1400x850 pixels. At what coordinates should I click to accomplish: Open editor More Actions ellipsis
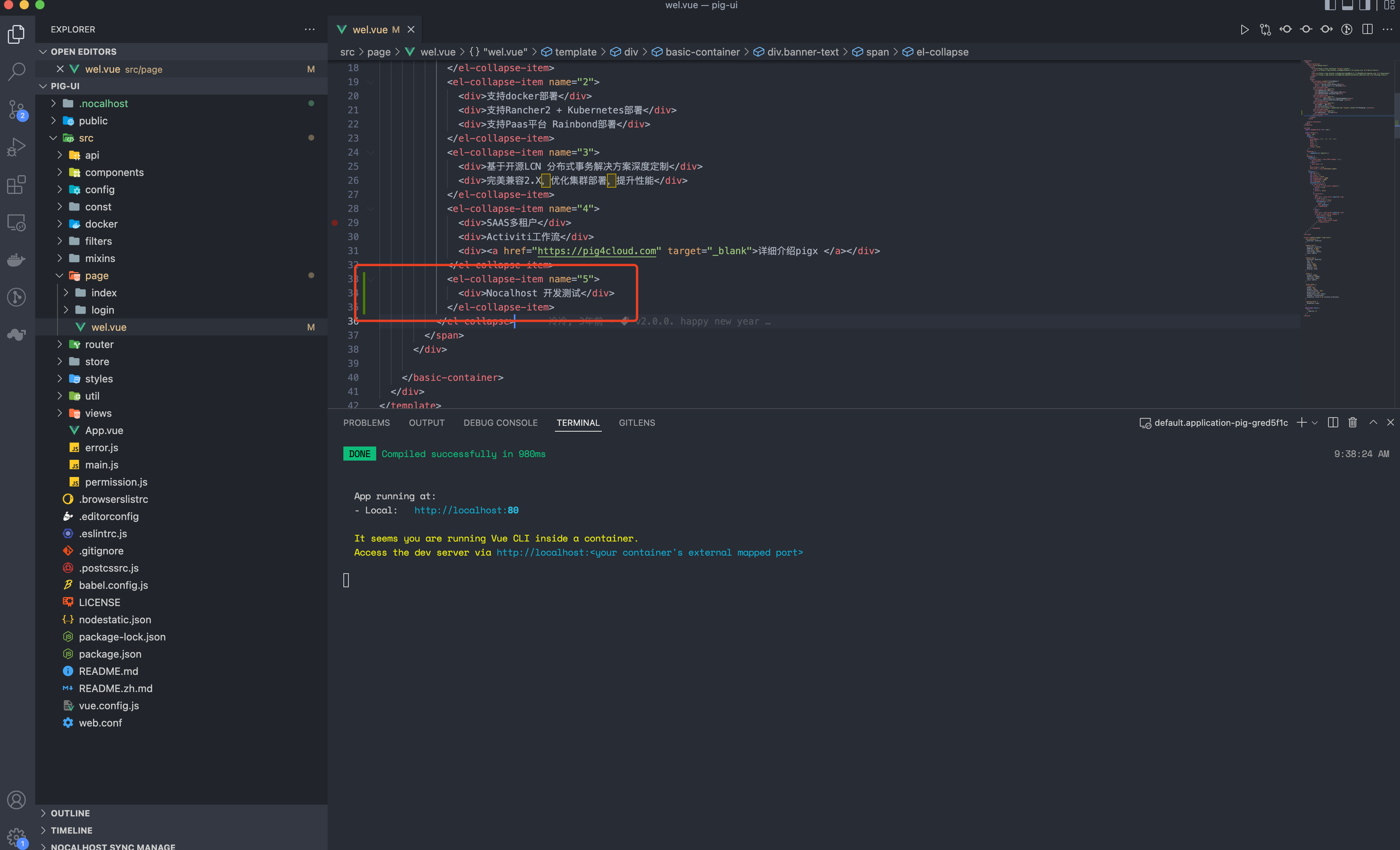(1387, 30)
